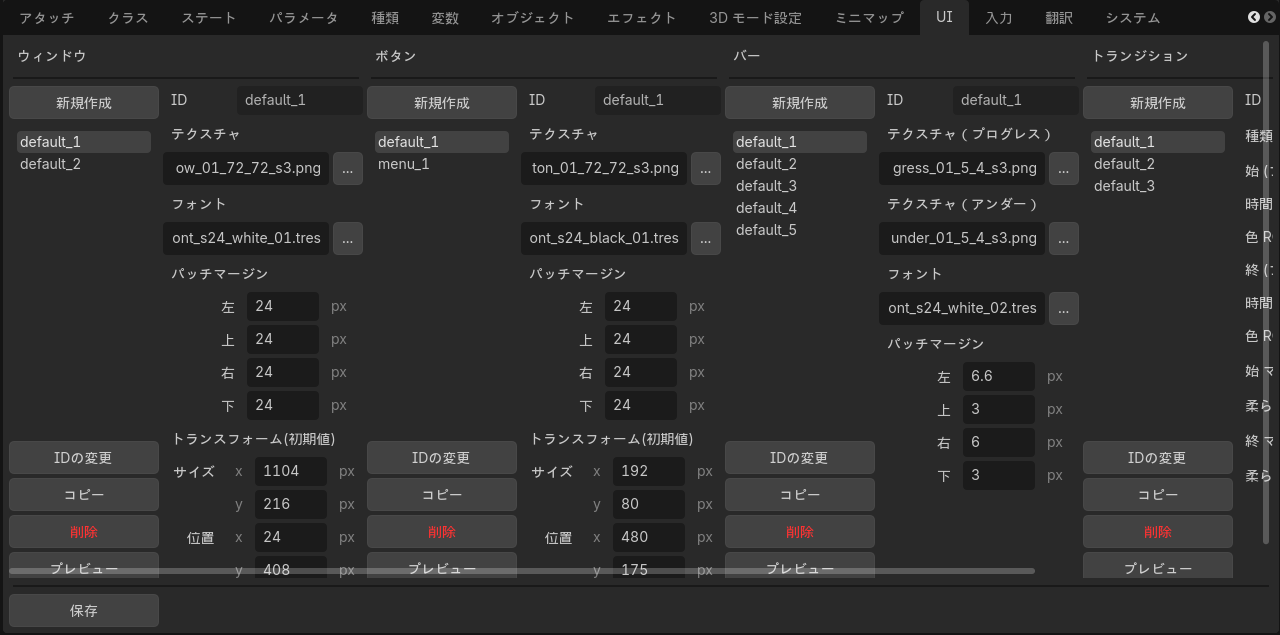Click 新規作成 in the ウィンドウ section
Screen dimensions: 1280x635
[84, 103]
